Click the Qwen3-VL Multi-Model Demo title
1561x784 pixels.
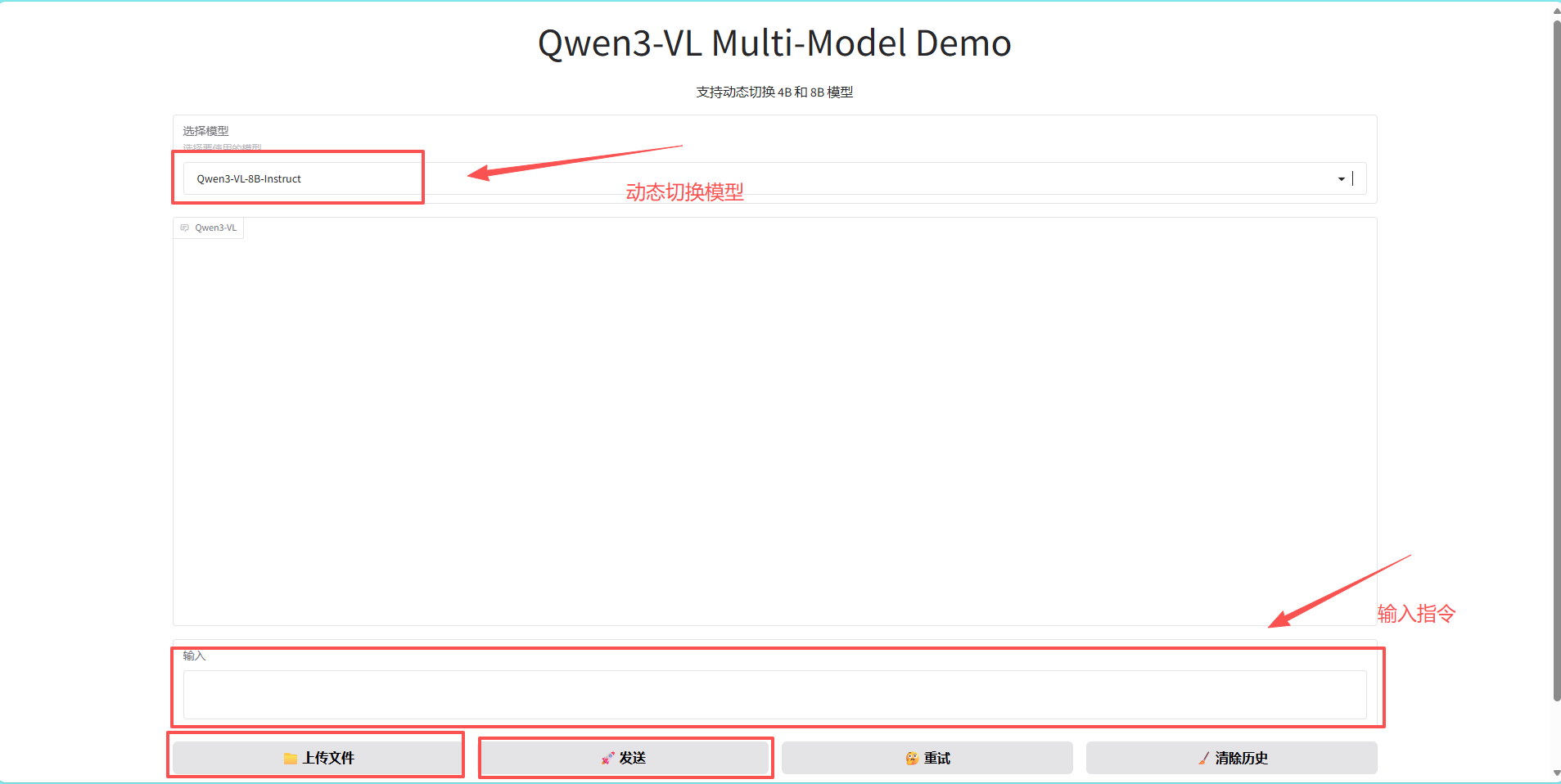click(774, 43)
